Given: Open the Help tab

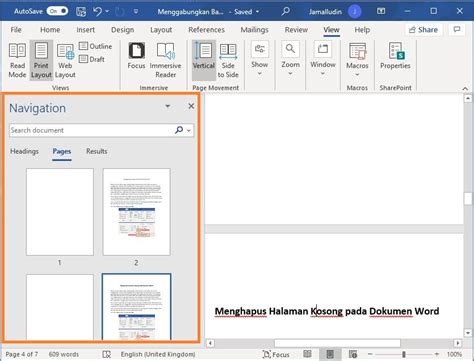Looking at the screenshot, I should 362,30.
